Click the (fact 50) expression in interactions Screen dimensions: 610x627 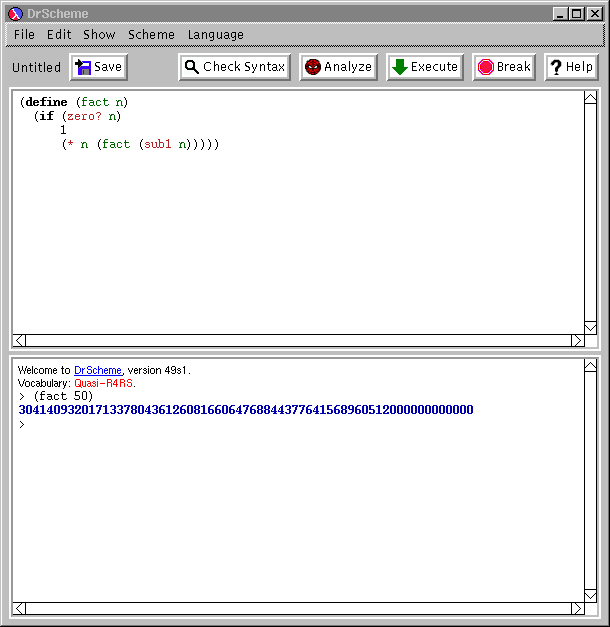tap(63, 396)
